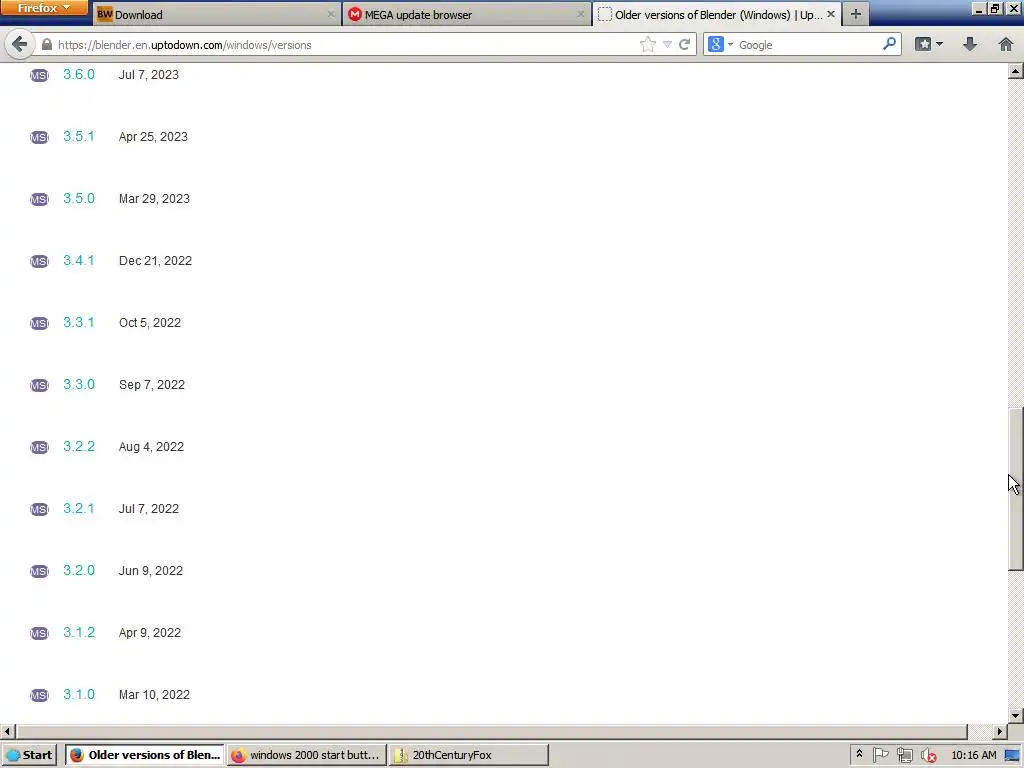Expand the bookmarks button dropdown arrow
The width and height of the screenshot is (1024, 768).
pos(939,44)
